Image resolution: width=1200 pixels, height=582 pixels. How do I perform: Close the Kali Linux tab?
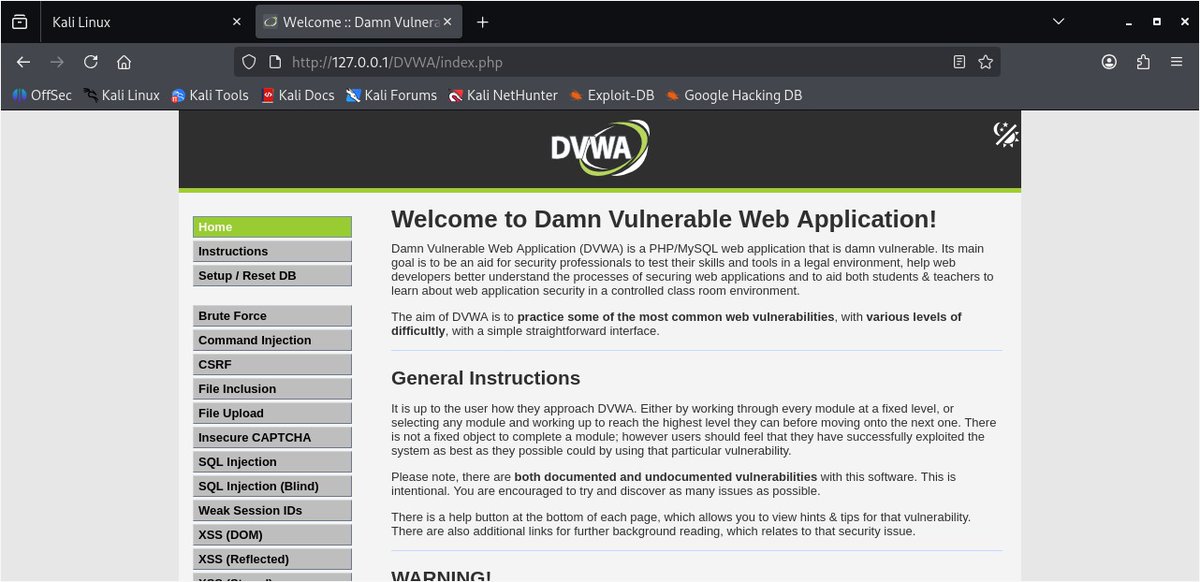(237, 21)
